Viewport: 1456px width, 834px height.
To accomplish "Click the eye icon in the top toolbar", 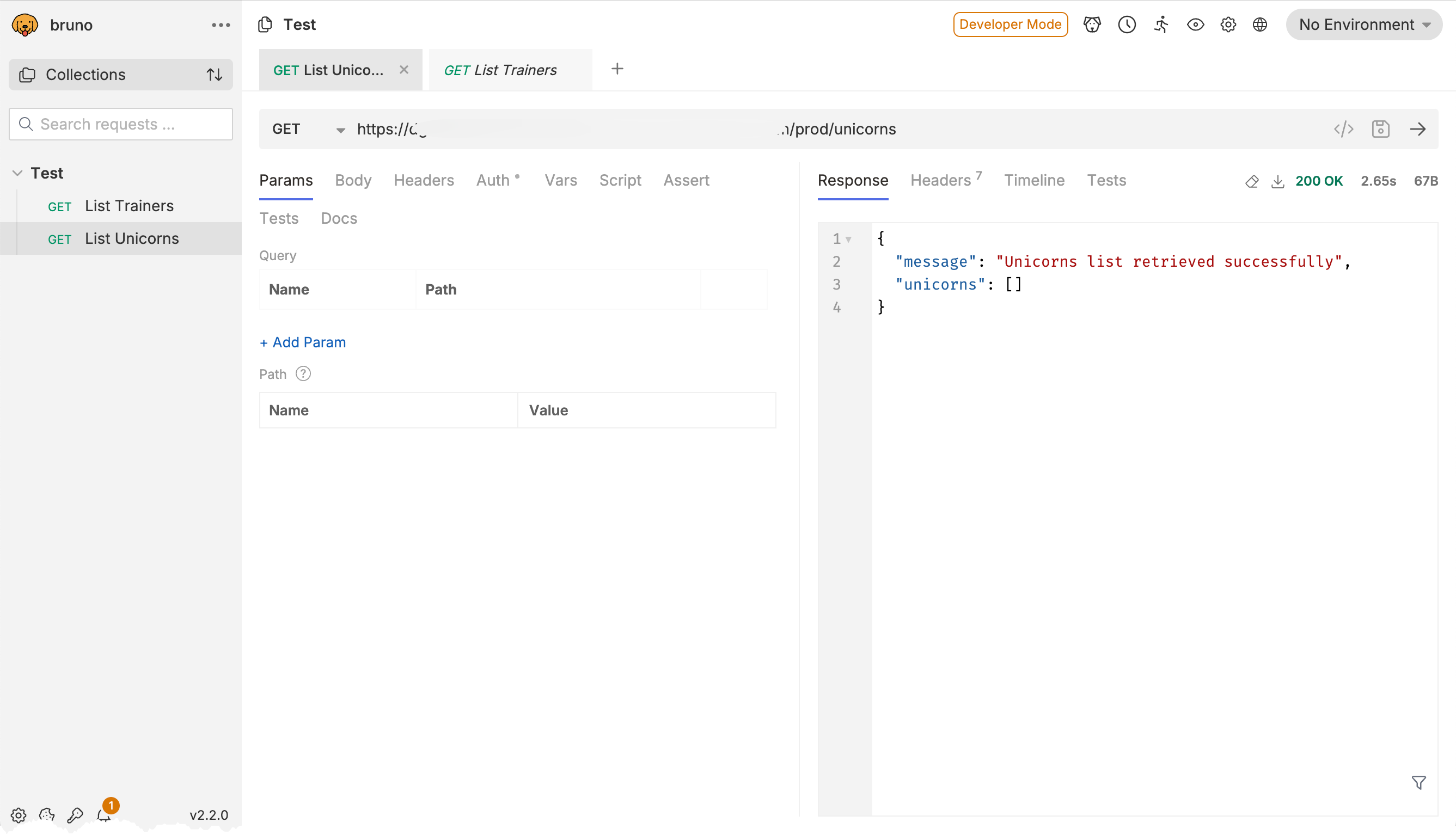I will pos(1195,24).
